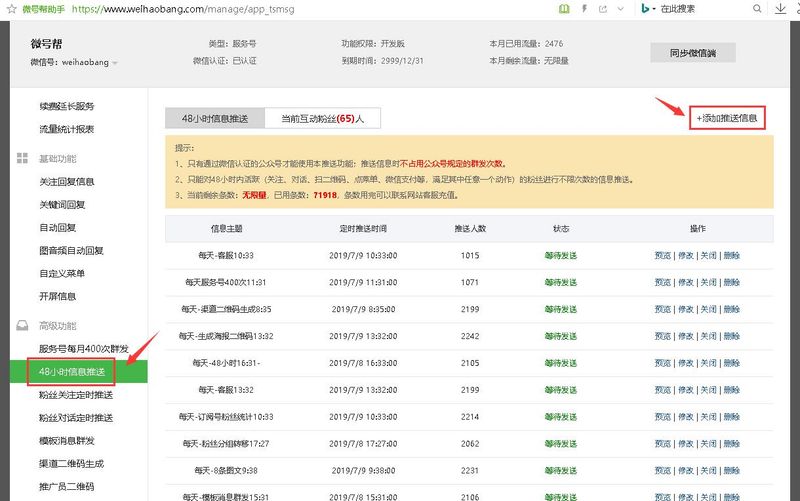Switch to the 48小时信息推送 tab

click(215, 118)
